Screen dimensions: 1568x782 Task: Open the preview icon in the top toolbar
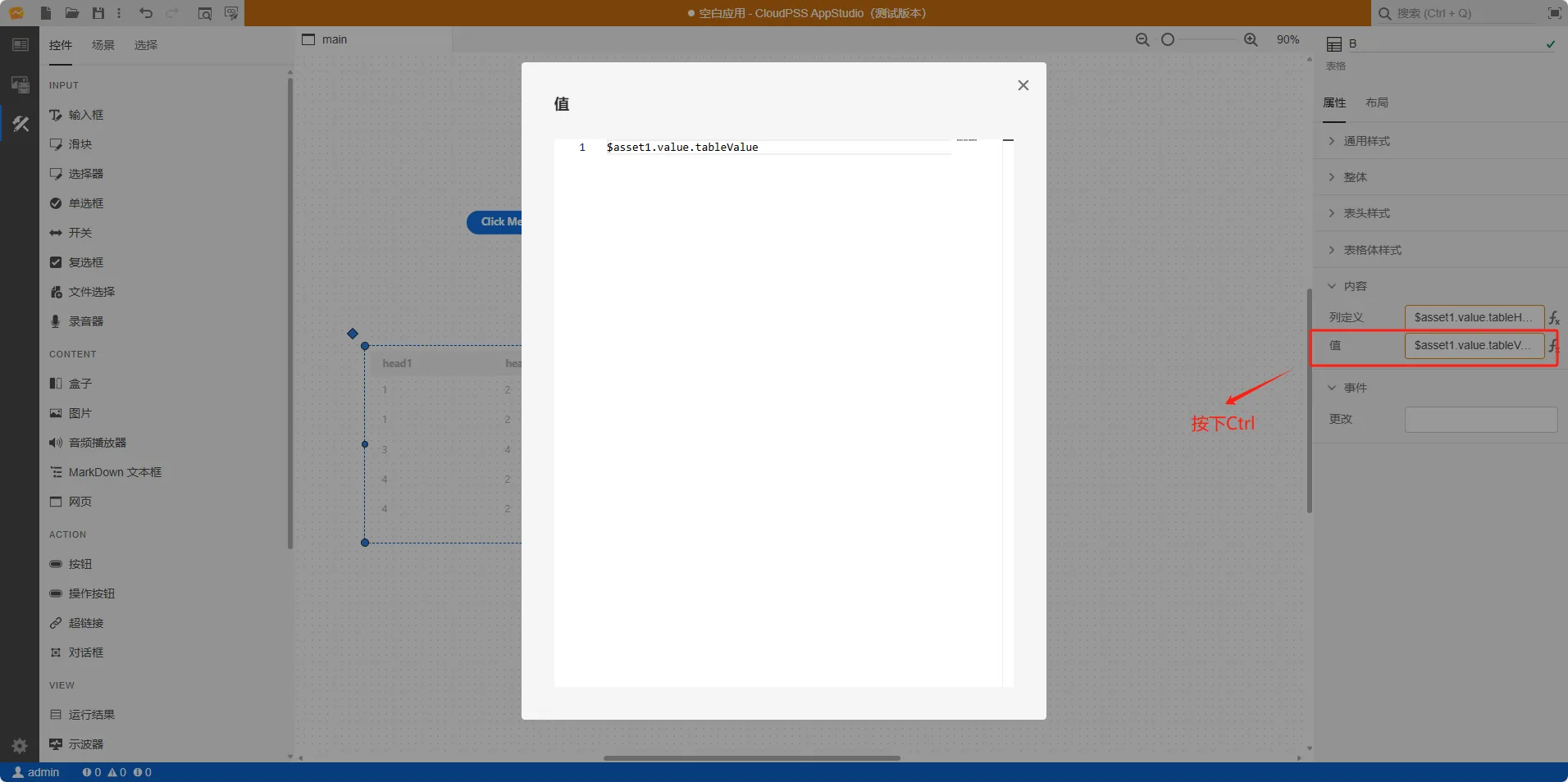pos(205,13)
